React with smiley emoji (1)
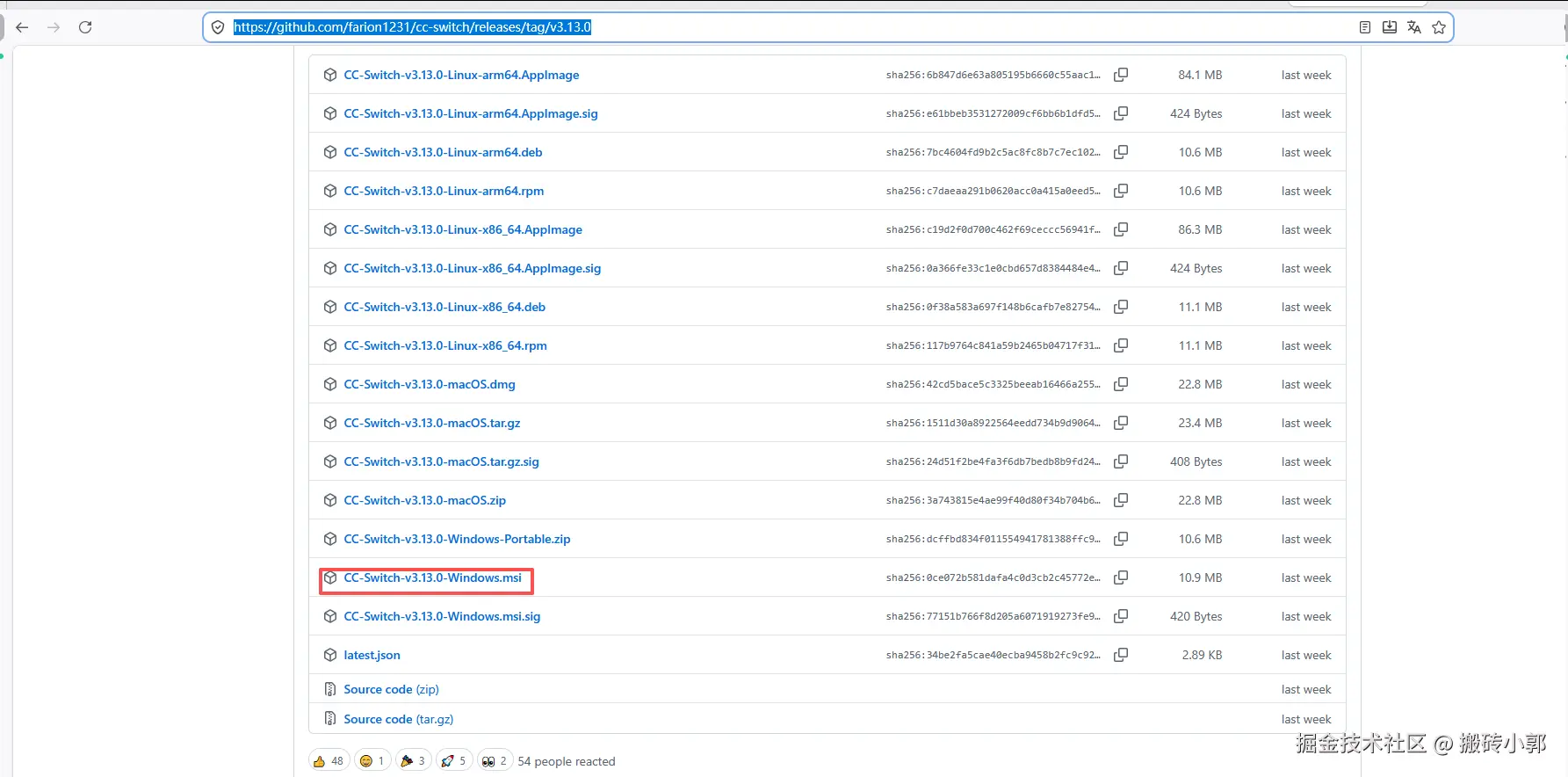The height and width of the screenshot is (777, 1568). point(372,761)
